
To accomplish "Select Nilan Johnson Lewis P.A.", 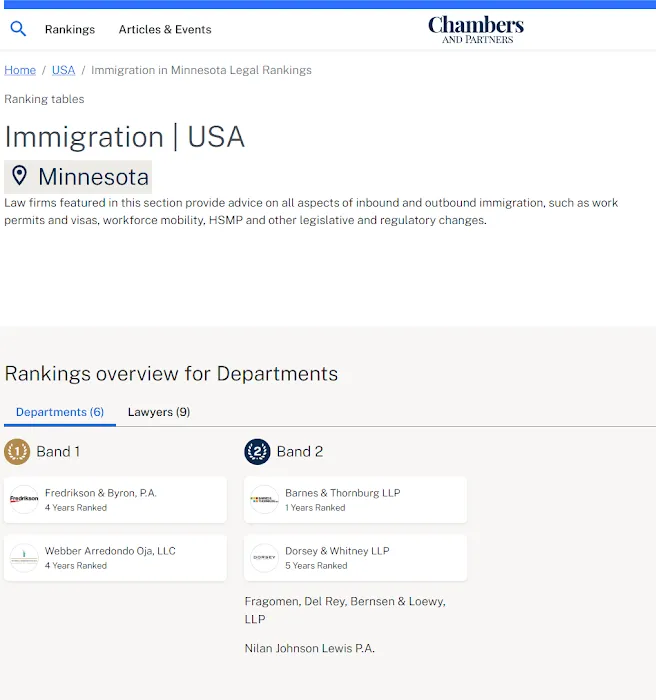I will [x=309, y=649].
